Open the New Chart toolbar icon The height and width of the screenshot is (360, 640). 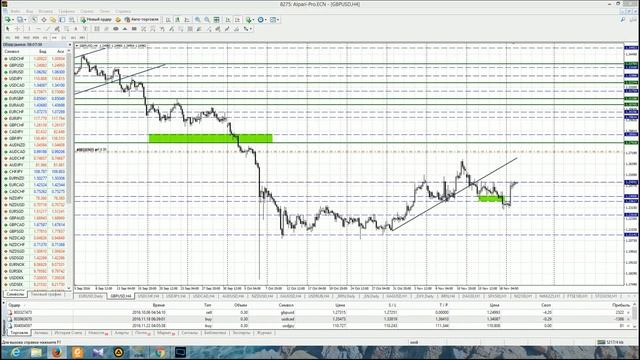point(7,20)
